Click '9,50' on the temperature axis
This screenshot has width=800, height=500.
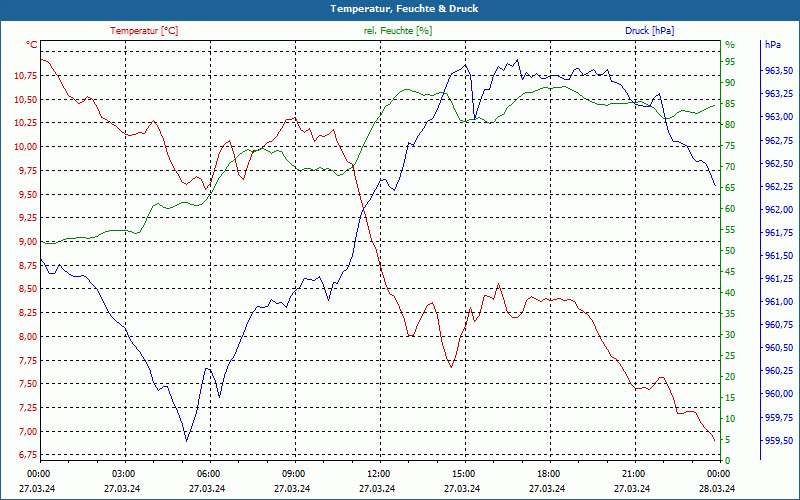point(28,194)
